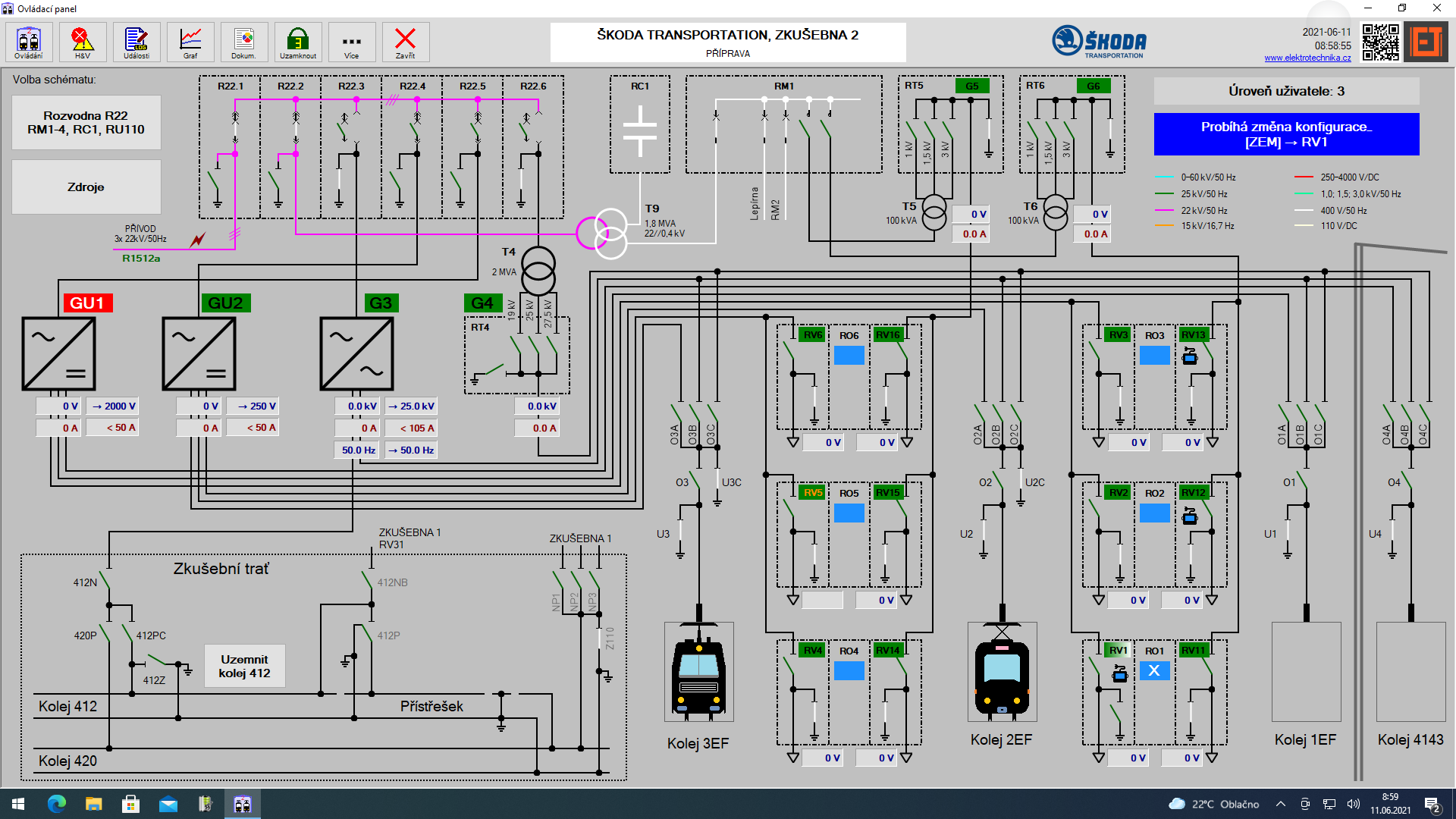Viewport: 1456px width, 819px height.
Task: Click the GU2 AC/DC converter symbol
Action: pyautogui.click(x=199, y=354)
